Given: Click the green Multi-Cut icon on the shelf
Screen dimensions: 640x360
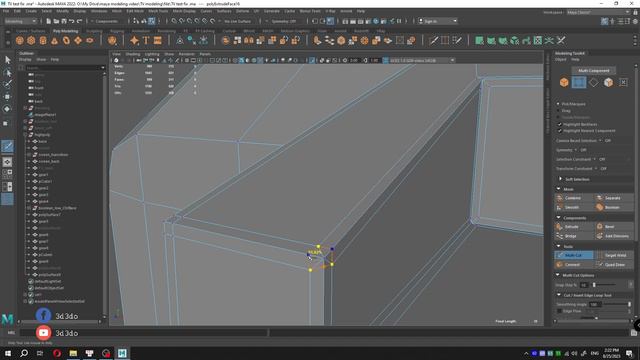Looking at the screenshot, I should coord(561,40).
